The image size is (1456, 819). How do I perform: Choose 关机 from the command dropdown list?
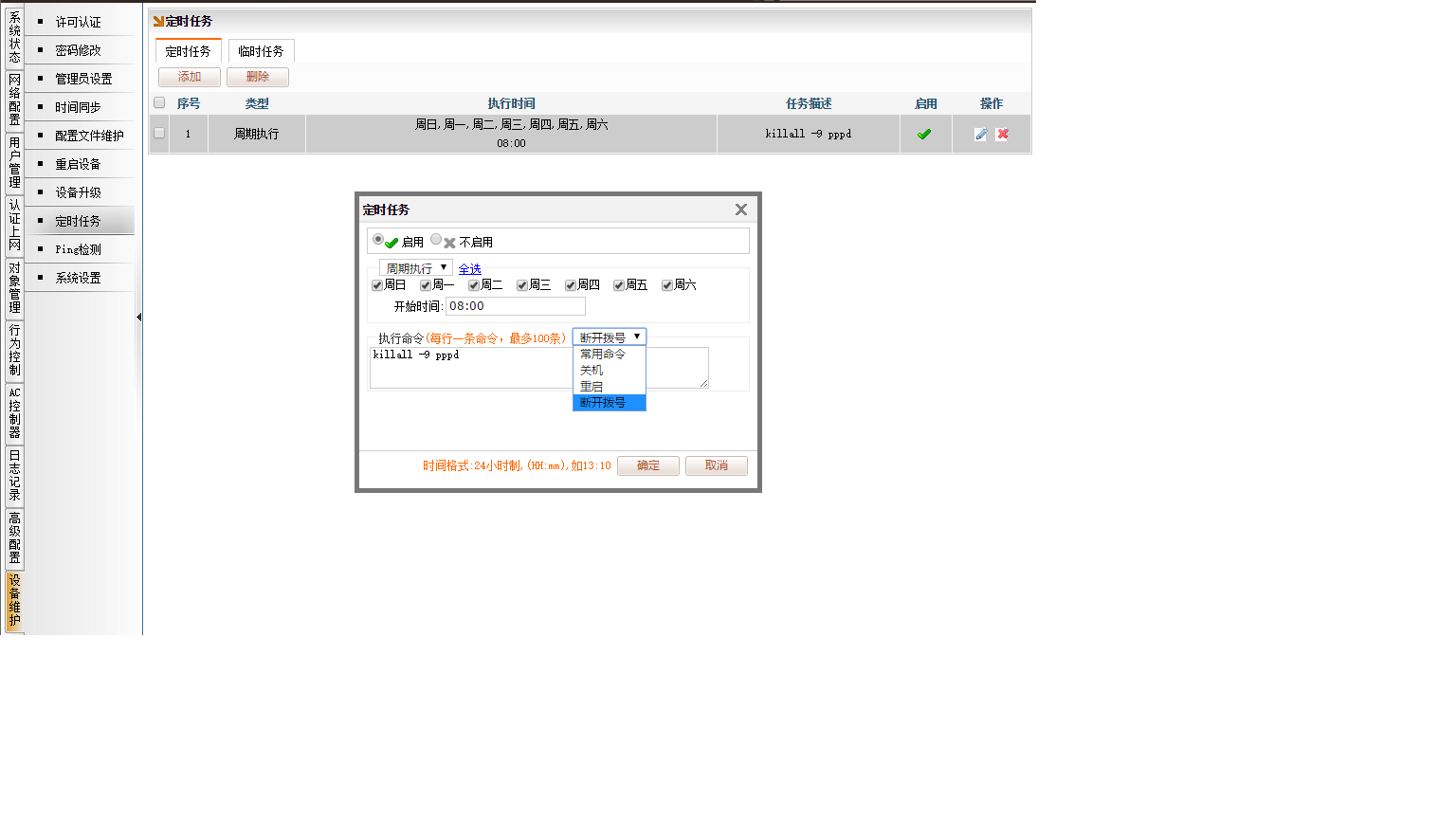click(591, 371)
